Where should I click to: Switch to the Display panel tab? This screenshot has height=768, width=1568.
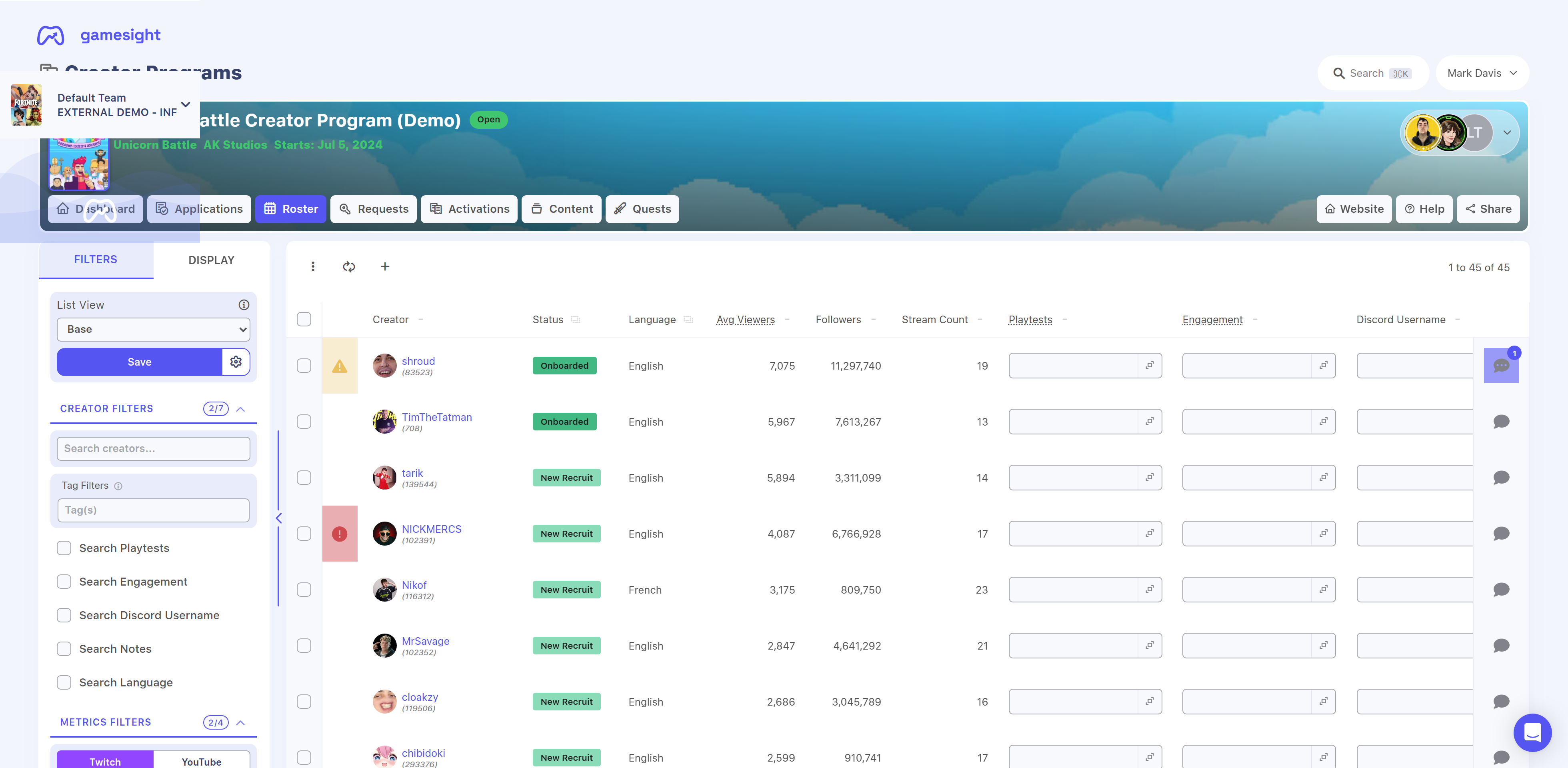tap(211, 260)
